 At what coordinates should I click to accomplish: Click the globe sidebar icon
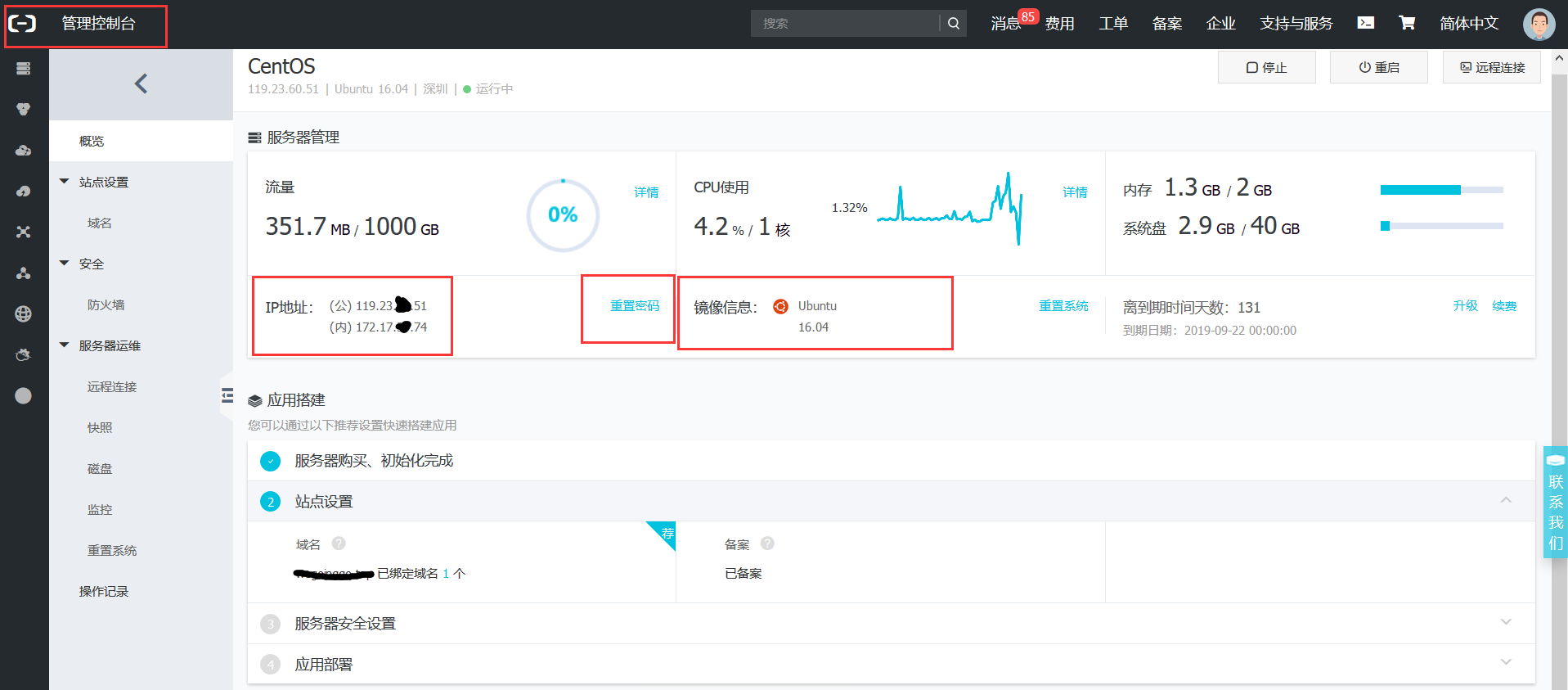[24, 314]
